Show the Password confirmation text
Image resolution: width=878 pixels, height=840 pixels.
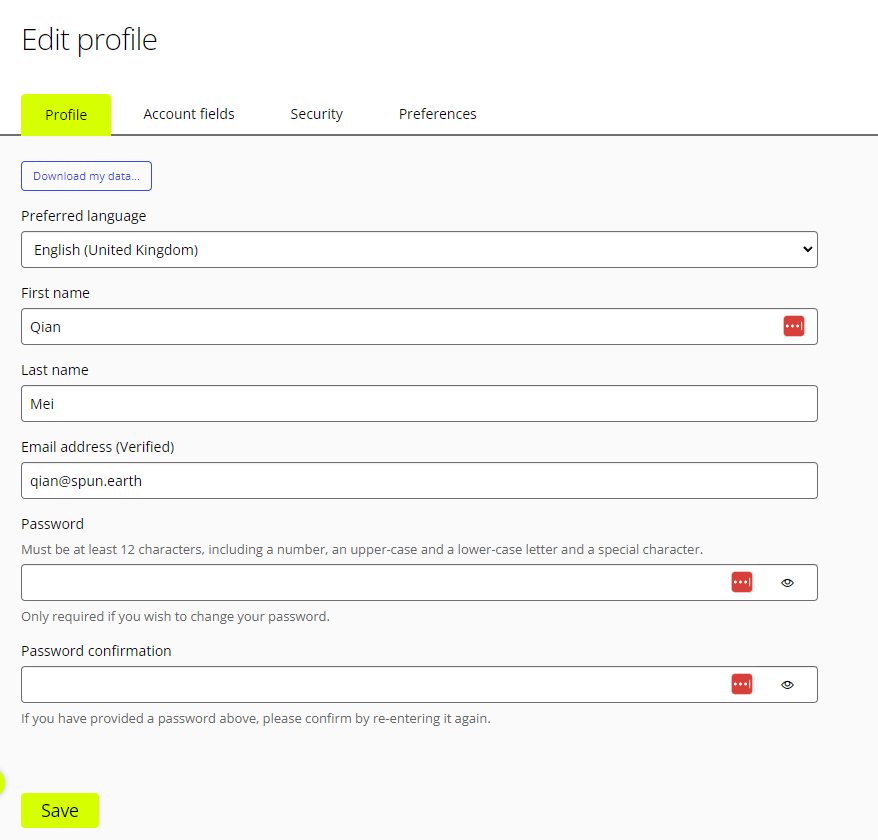tap(787, 684)
